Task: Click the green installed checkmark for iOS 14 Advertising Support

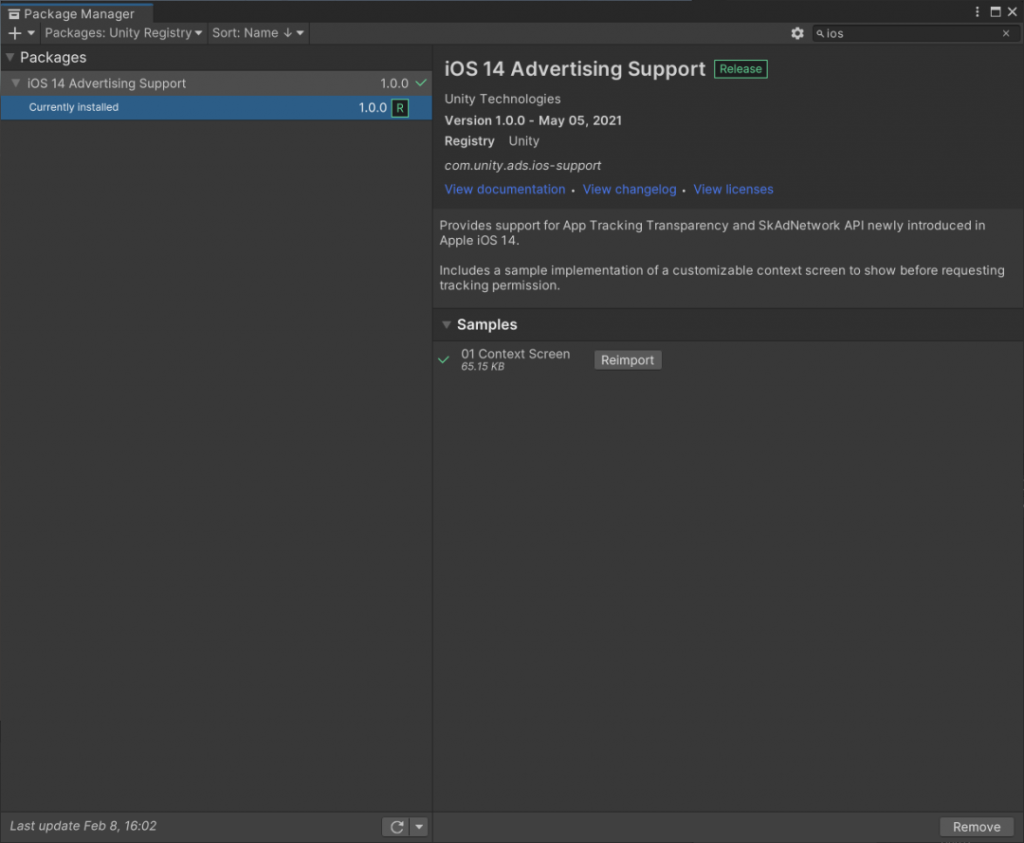Action: click(x=421, y=83)
